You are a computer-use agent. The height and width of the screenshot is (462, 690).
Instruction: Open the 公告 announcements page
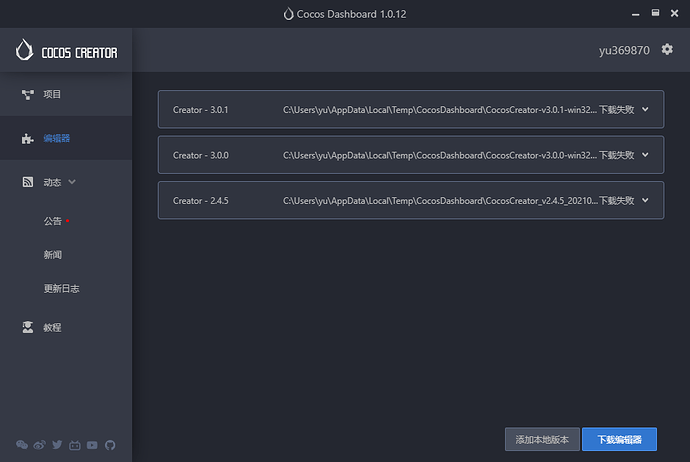pyautogui.click(x=52, y=221)
